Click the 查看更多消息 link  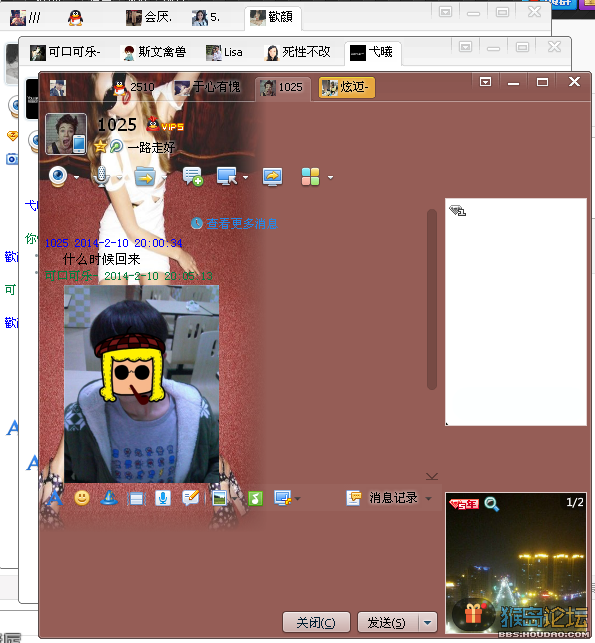pos(242,223)
